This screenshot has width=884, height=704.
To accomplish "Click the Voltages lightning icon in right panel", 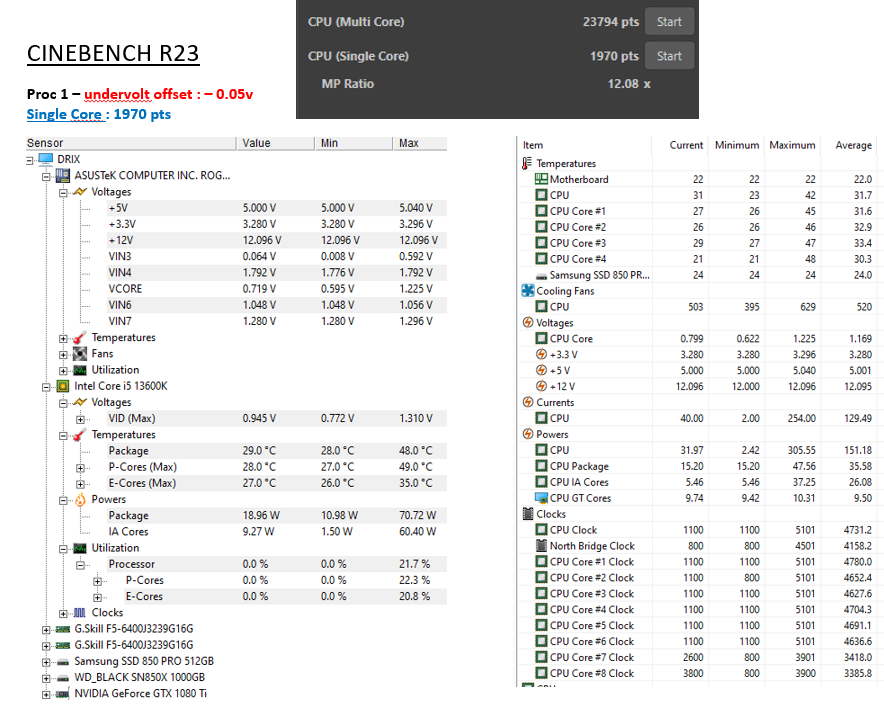I will tap(528, 322).
